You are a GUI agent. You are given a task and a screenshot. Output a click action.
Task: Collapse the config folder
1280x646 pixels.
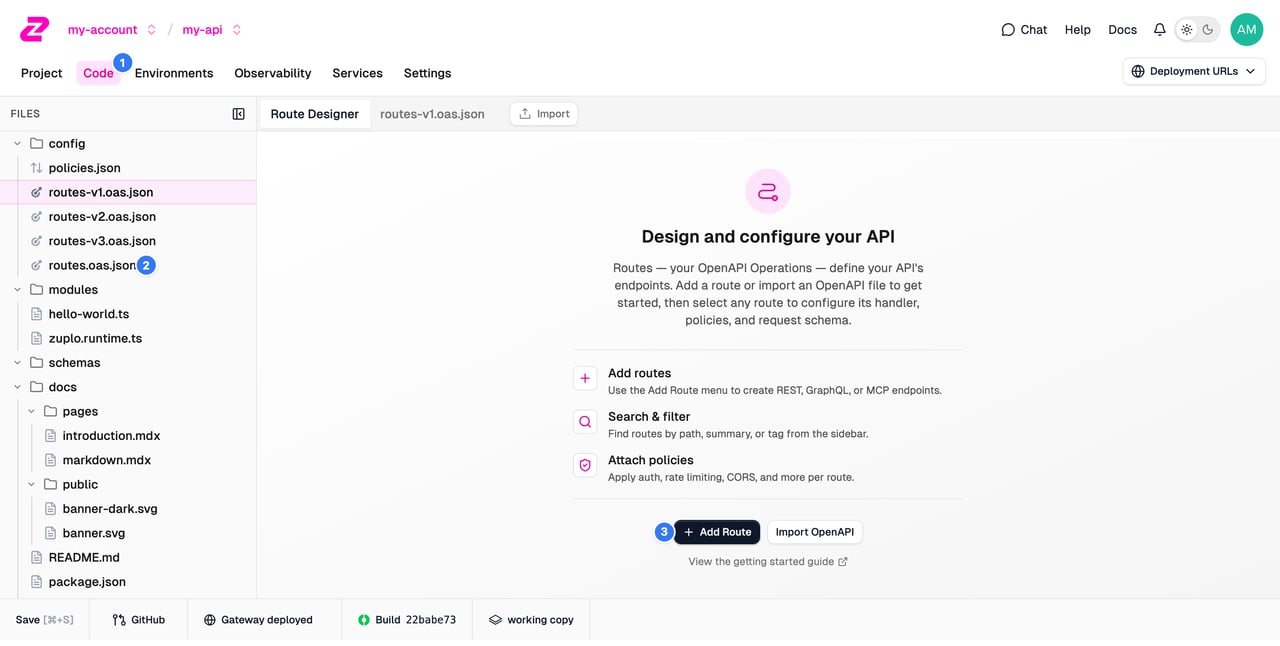pyautogui.click(x=17, y=144)
